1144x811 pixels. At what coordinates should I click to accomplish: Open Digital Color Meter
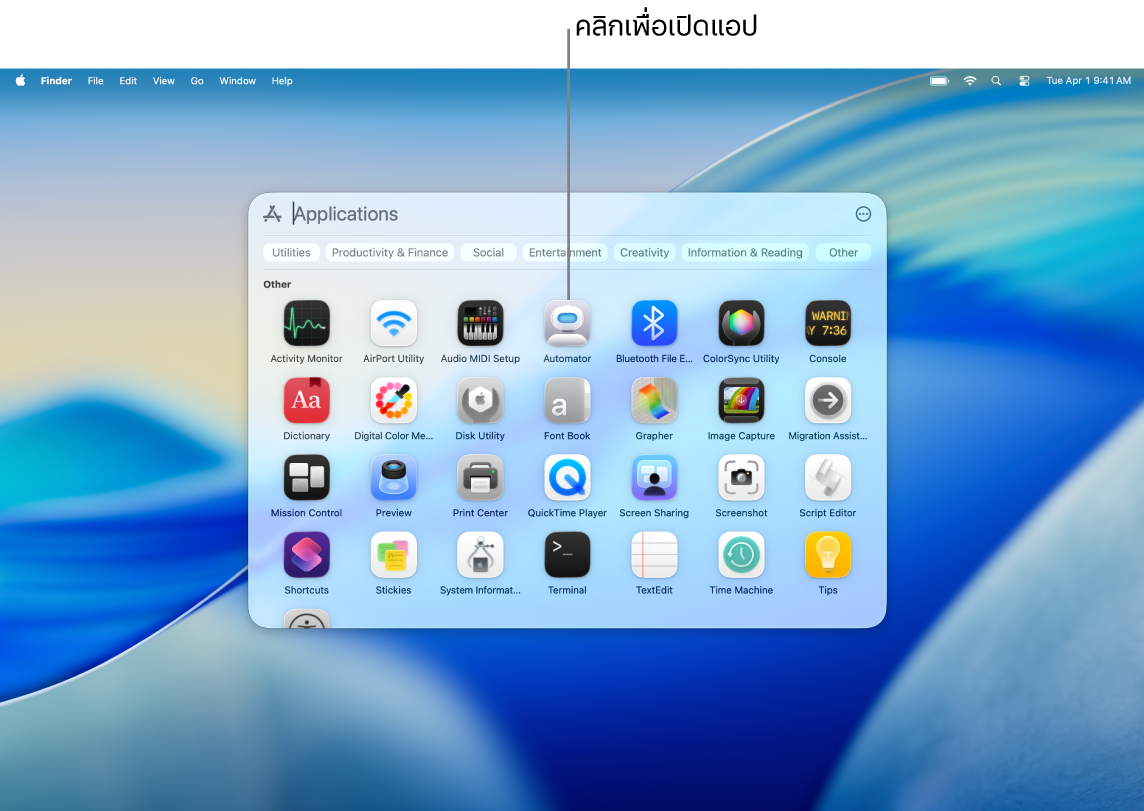pyautogui.click(x=393, y=400)
